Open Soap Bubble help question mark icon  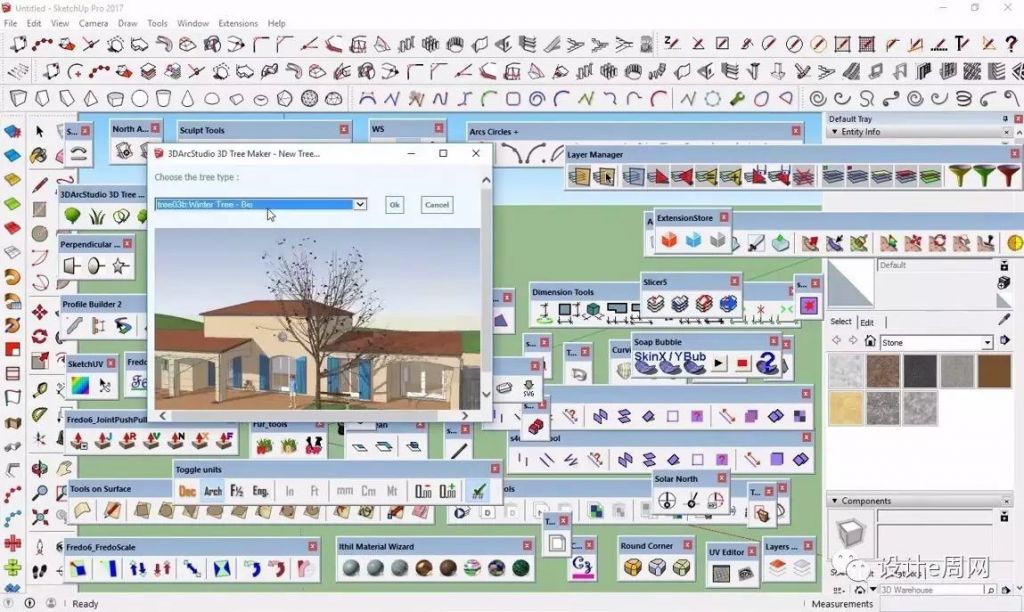click(767, 363)
